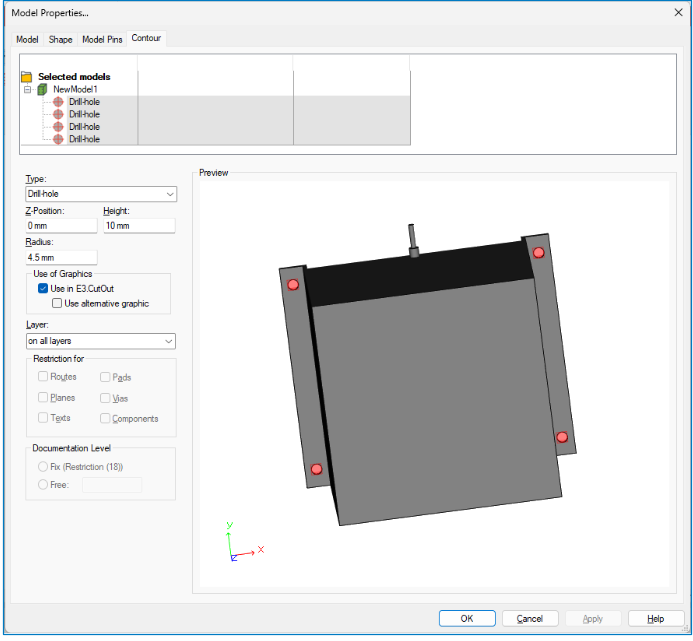
Task: Click the Z-Position field showing 0 mm
Action: [61, 226]
